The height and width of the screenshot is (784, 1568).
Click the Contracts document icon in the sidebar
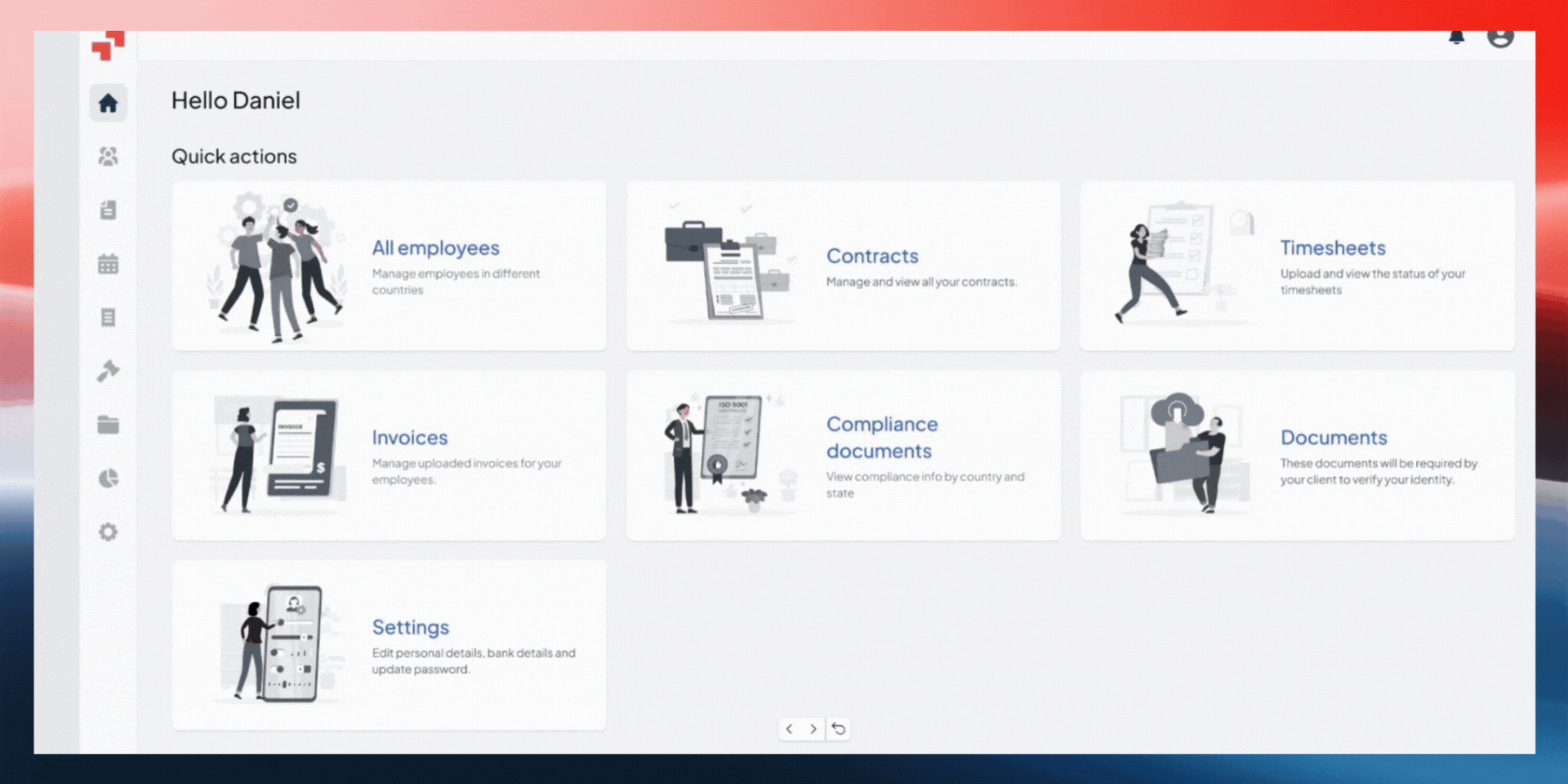click(x=108, y=210)
